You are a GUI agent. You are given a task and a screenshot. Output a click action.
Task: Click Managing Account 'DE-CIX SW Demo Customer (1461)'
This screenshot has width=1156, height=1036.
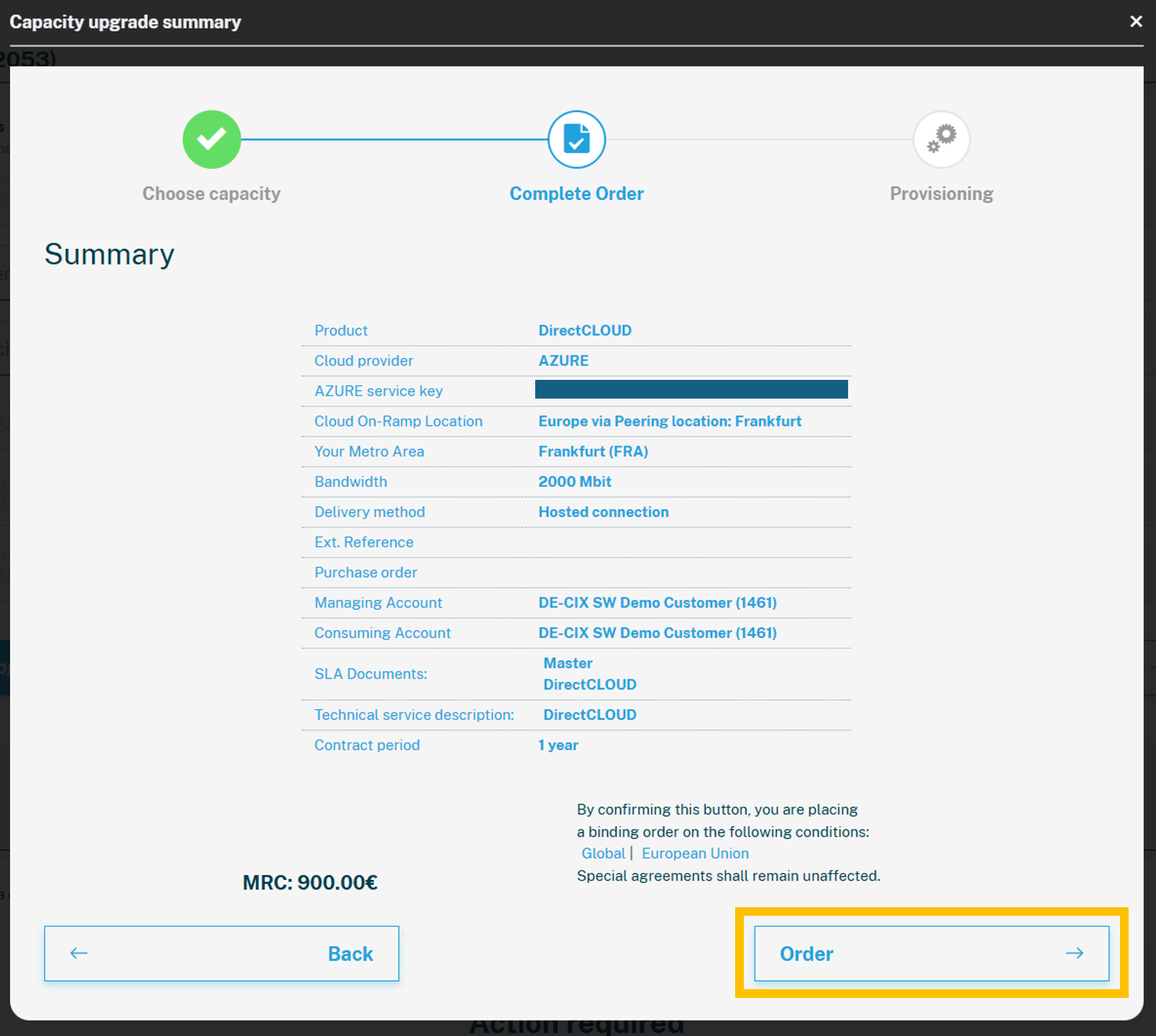pos(657,603)
